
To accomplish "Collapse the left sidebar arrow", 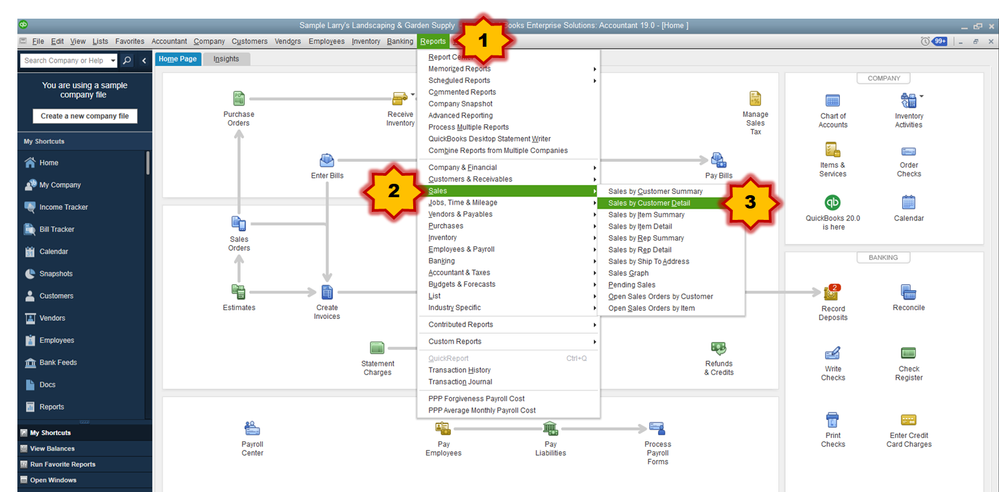I will click(x=144, y=61).
